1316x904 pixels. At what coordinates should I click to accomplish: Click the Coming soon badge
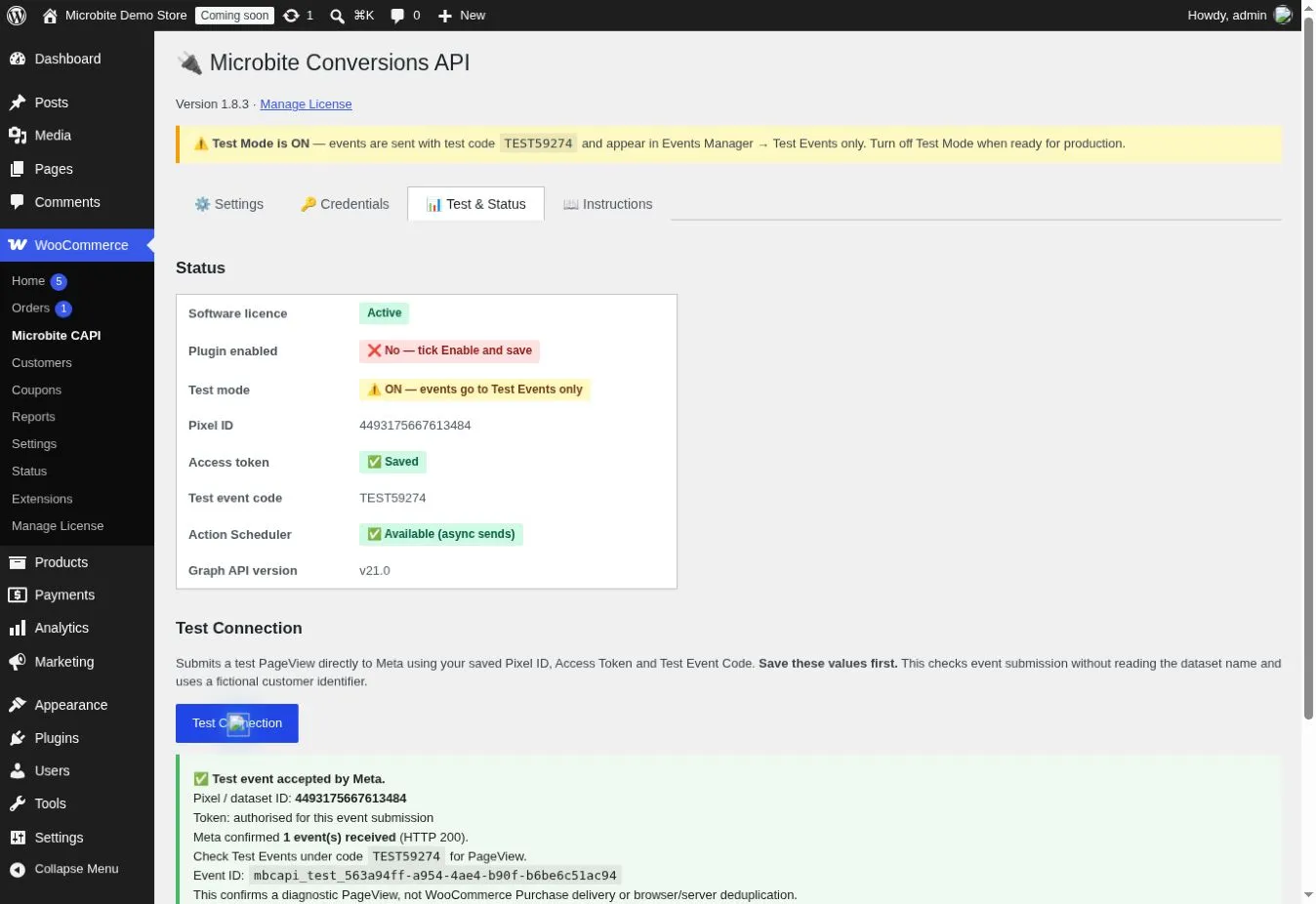click(234, 16)
